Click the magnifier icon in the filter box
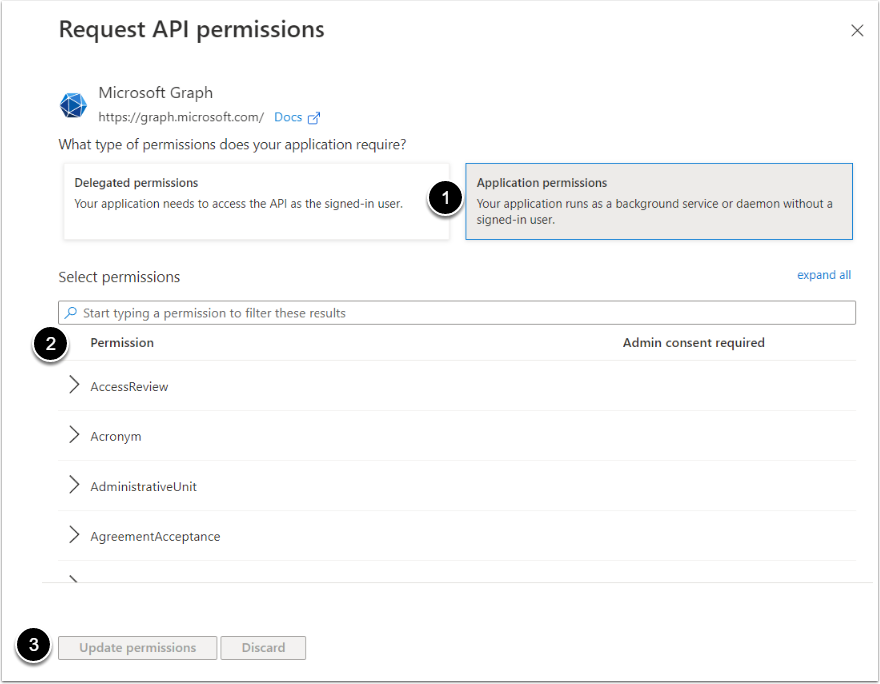This screenshot has height=684, width=880. click(70, 313)
